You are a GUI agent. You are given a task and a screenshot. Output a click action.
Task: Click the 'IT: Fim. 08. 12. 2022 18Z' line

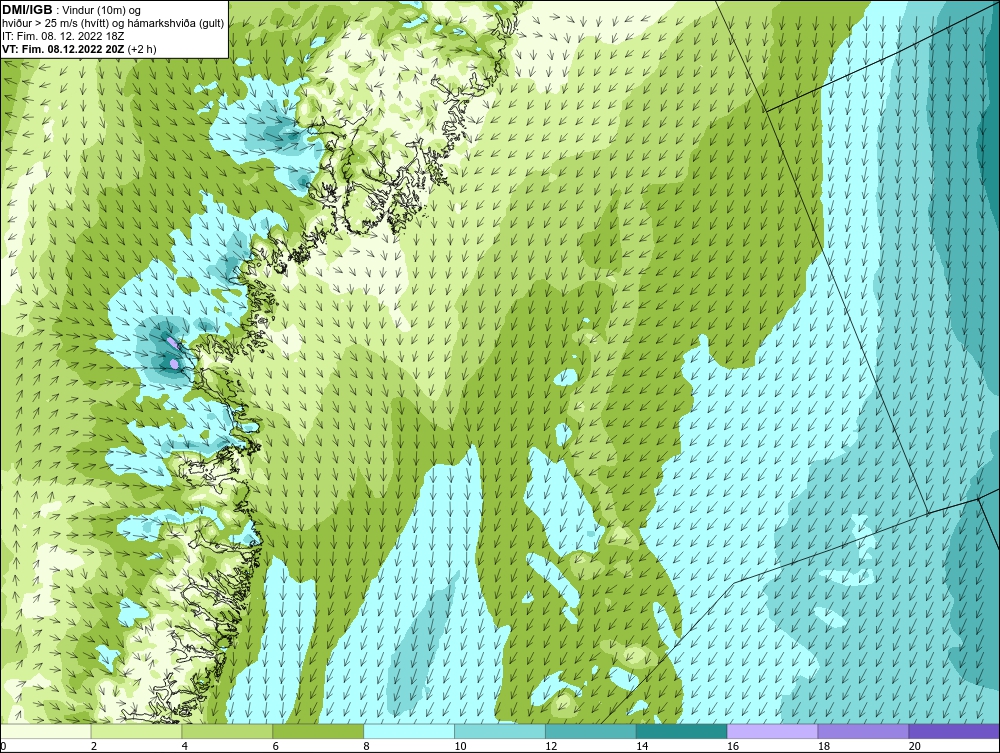coord(63,36)
